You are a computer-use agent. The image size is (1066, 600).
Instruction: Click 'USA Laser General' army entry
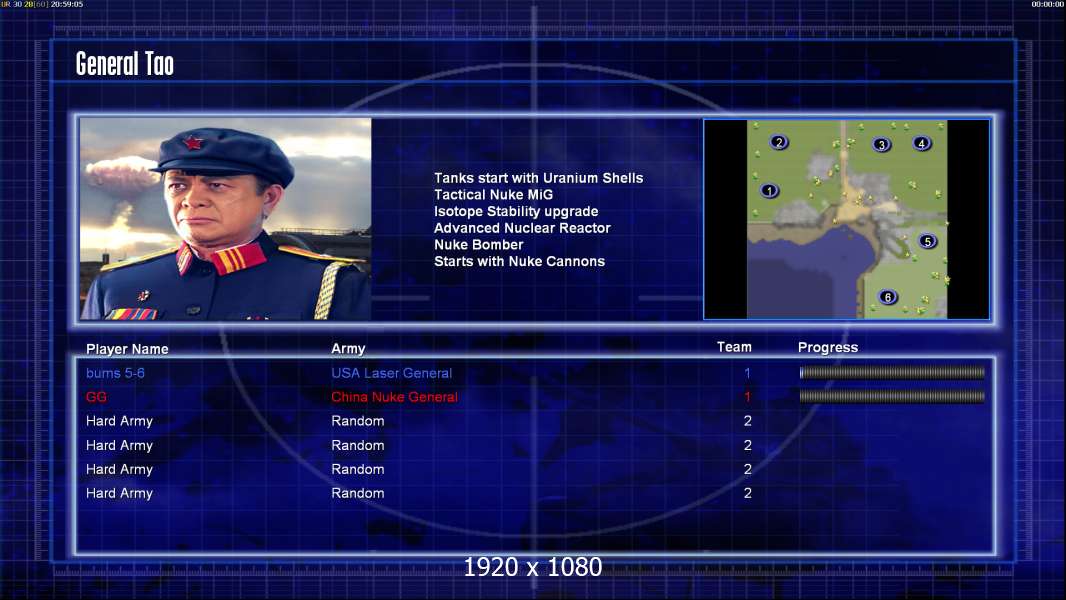pyautogui.click(x=392, y=373)
